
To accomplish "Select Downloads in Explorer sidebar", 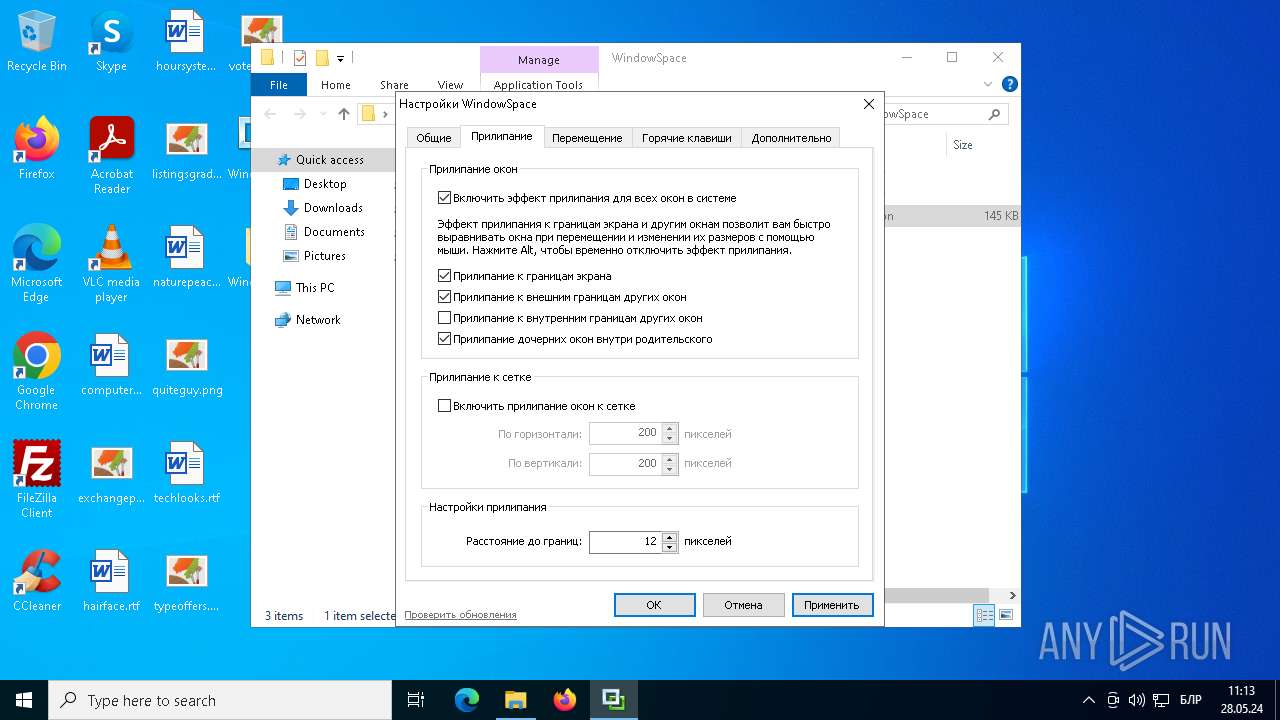I will (x=323, y=208).
